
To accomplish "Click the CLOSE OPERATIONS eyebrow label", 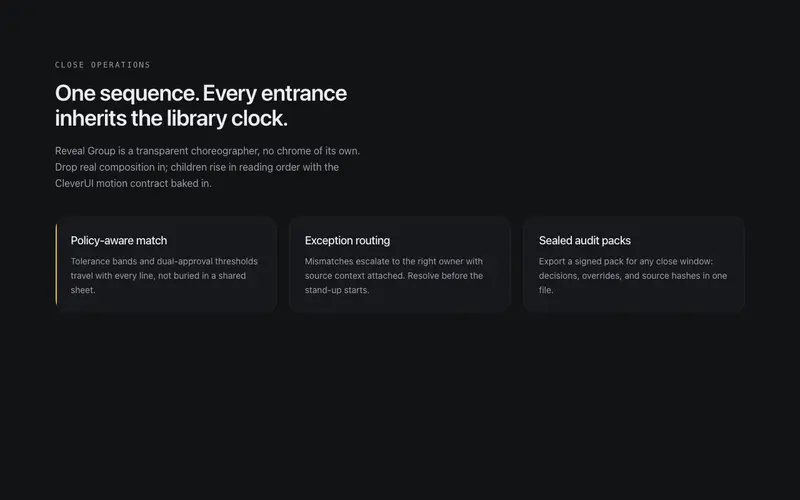I will (x=103, y=65).
